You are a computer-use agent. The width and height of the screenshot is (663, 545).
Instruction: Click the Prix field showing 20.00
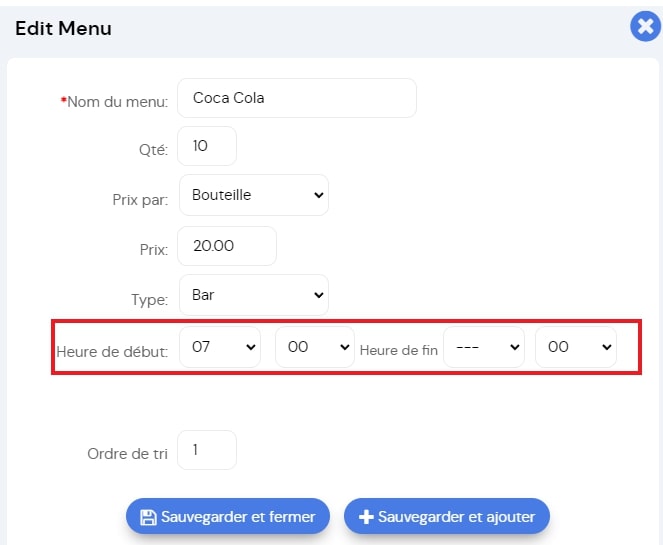pyautogui.click(x=227, y=246)
